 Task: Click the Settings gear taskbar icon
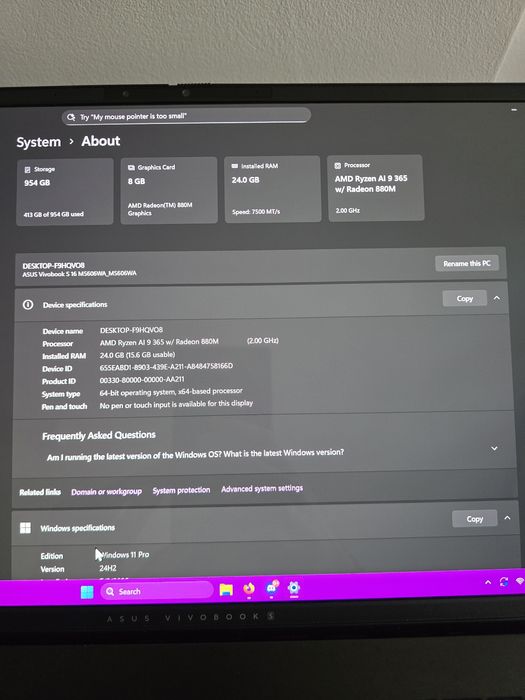click(x=294, y=588)
